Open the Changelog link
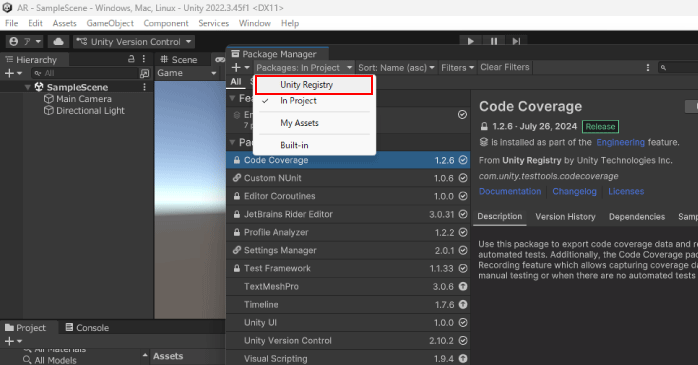This screenshot has height=365, width=698. point(574,191)
